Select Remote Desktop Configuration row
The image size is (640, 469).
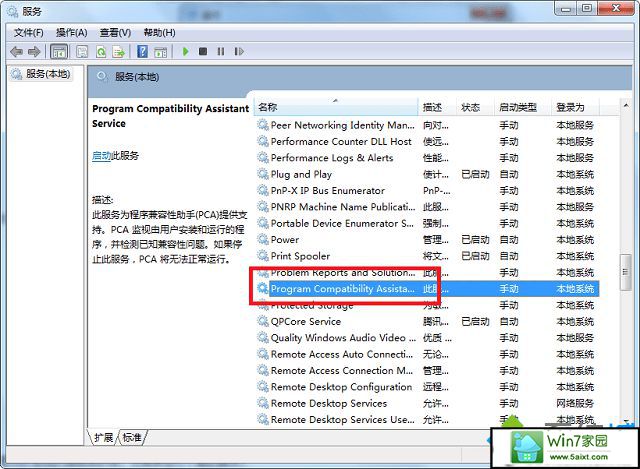[427, 387]
